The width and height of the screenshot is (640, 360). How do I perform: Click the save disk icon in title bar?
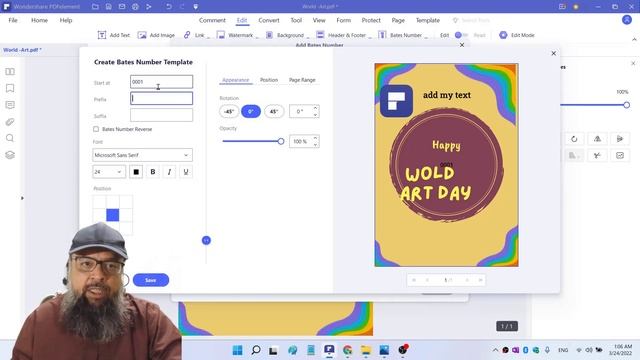[109, 7]
